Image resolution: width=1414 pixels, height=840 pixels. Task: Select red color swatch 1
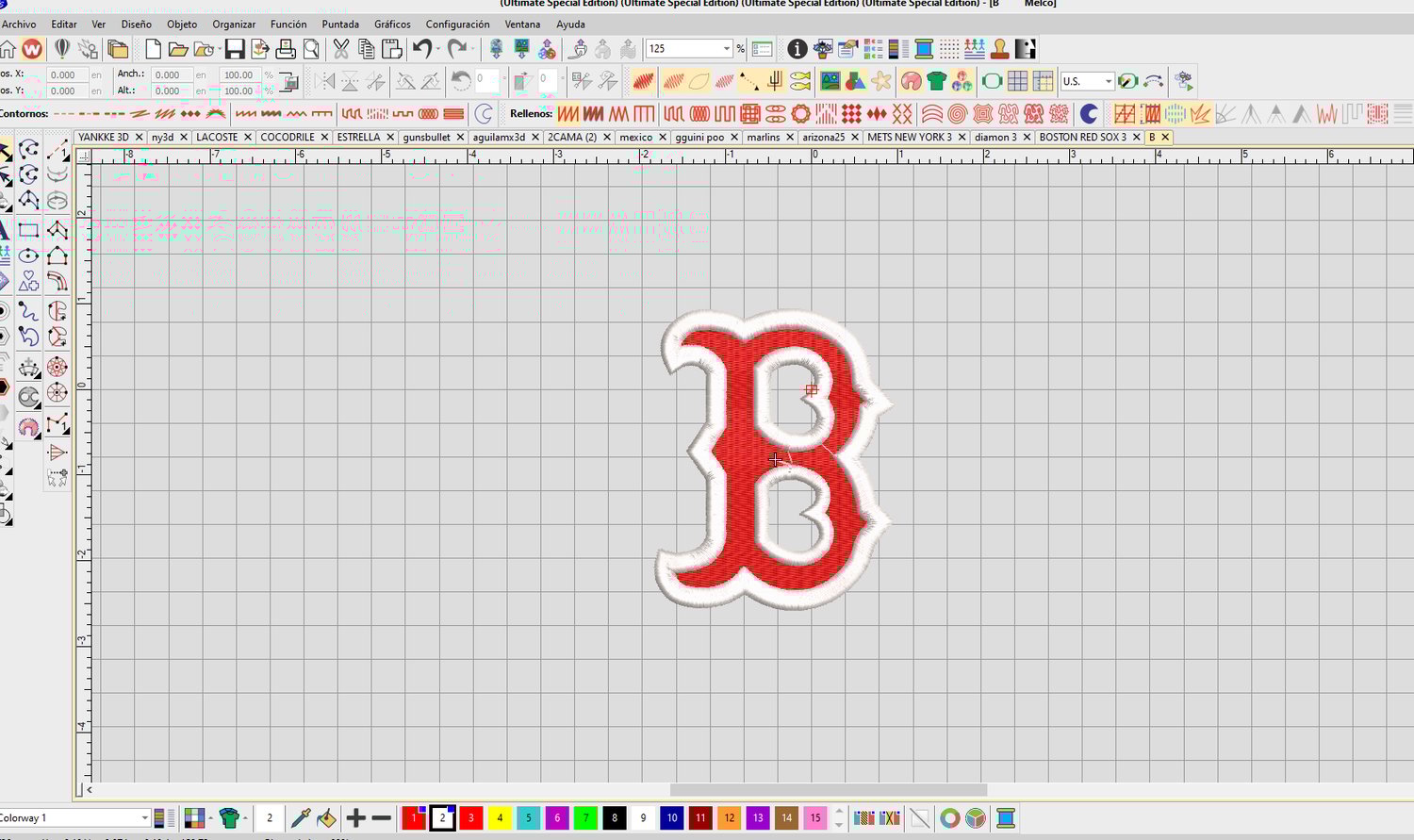click(414, 818)
